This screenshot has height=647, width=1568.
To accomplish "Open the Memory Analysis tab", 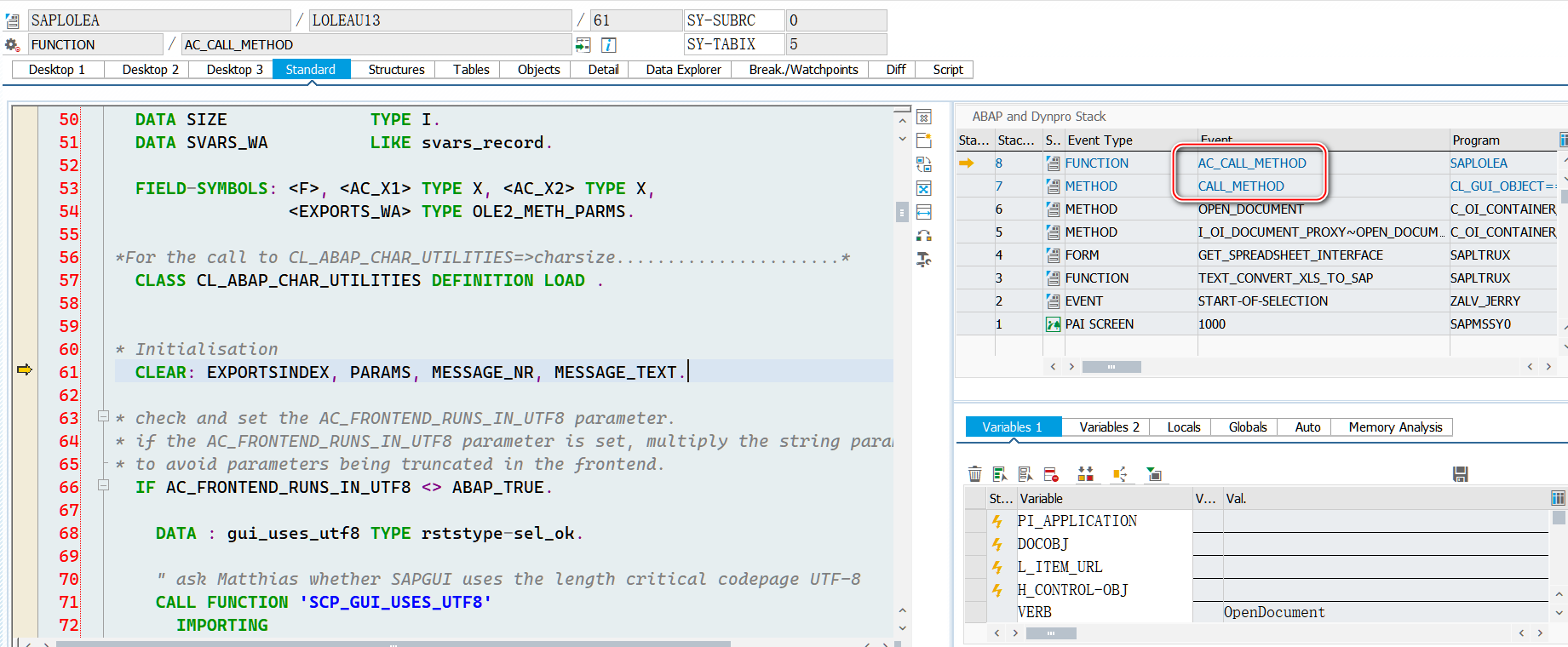I will click(x=1395, y=427).
